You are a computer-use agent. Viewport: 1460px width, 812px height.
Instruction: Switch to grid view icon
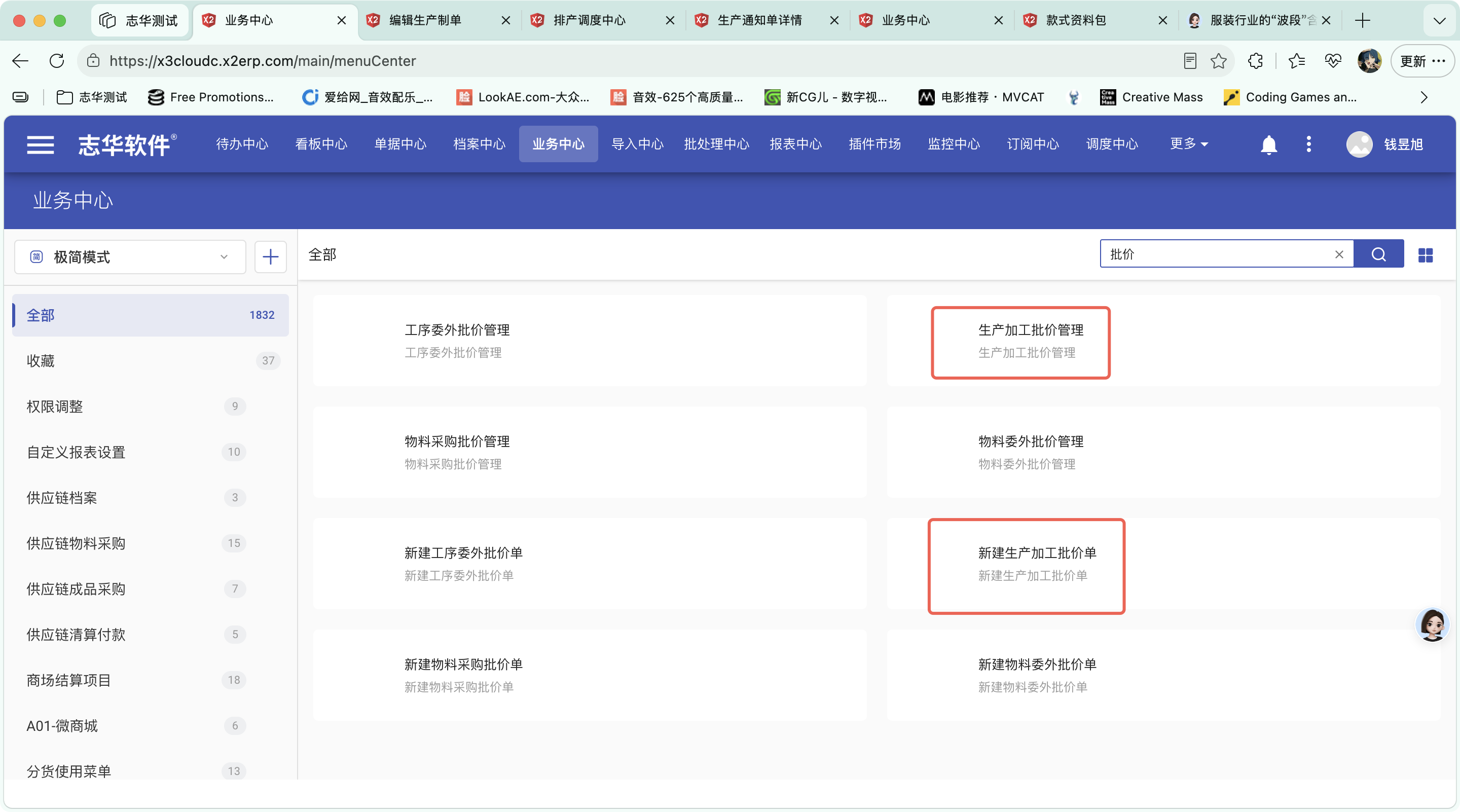pos(1425,255)
